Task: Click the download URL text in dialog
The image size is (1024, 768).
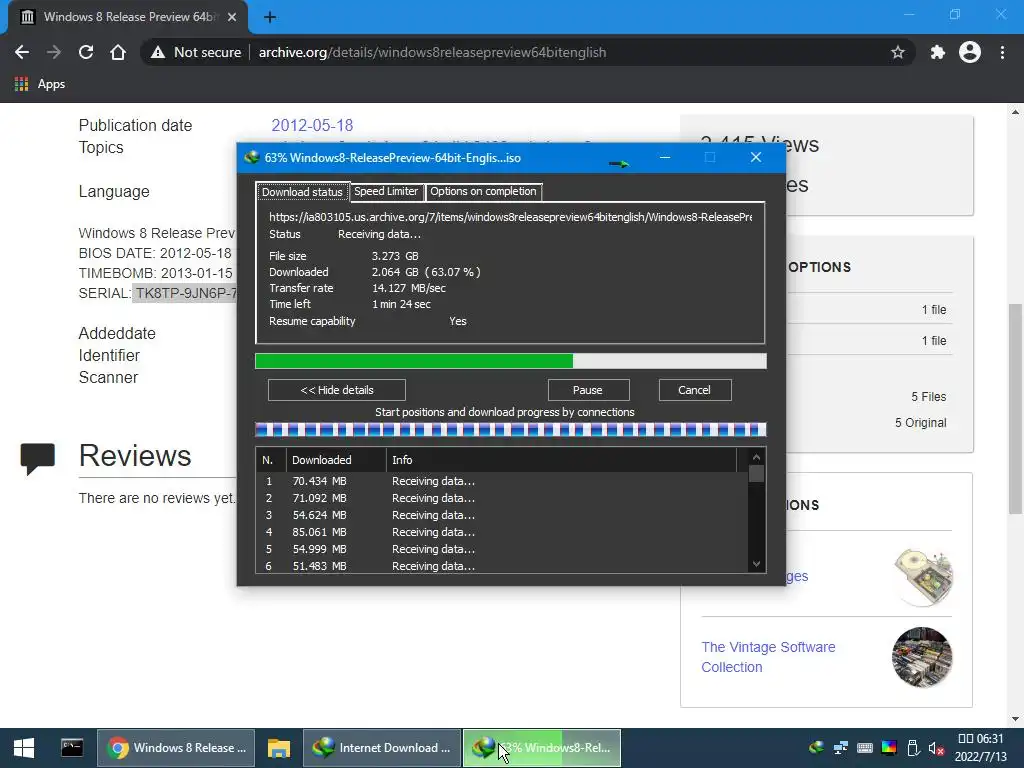Action: pyautogui.click(x=511, y=217)
